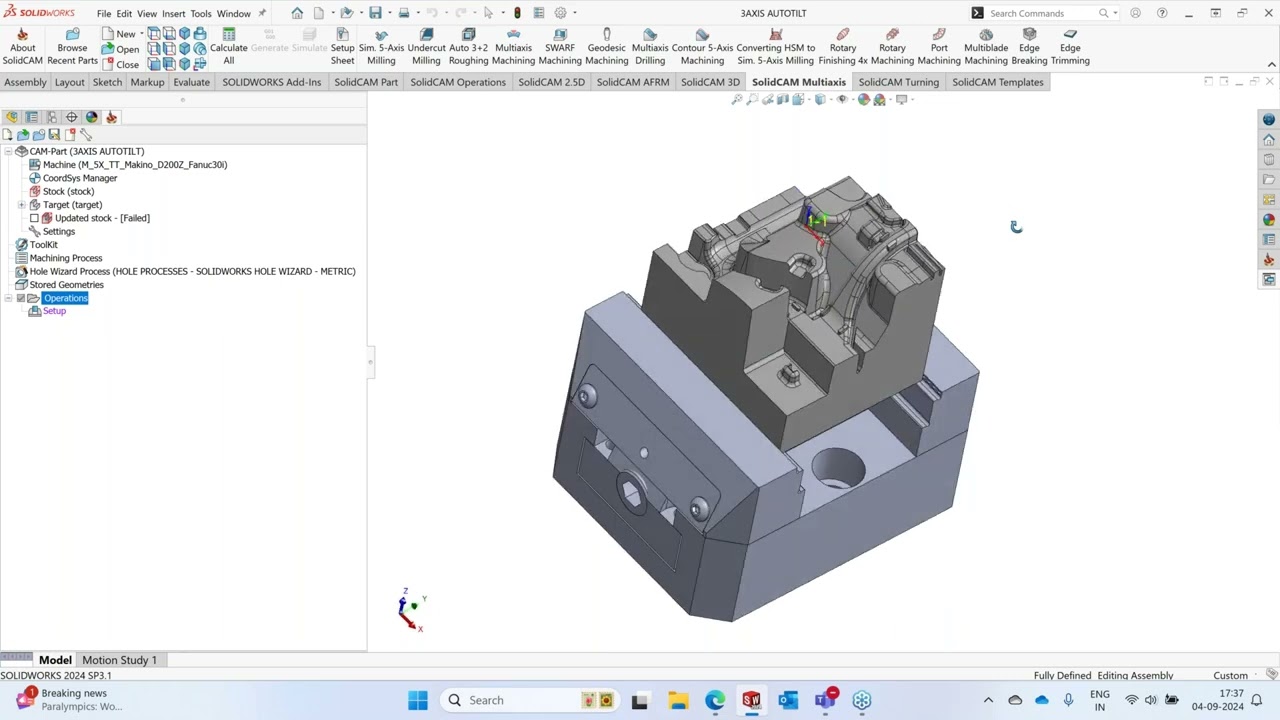The height and width of the screenshot is (720, 1280).
Task: Switch to Motion Study 1
Action: pos(118,660)
